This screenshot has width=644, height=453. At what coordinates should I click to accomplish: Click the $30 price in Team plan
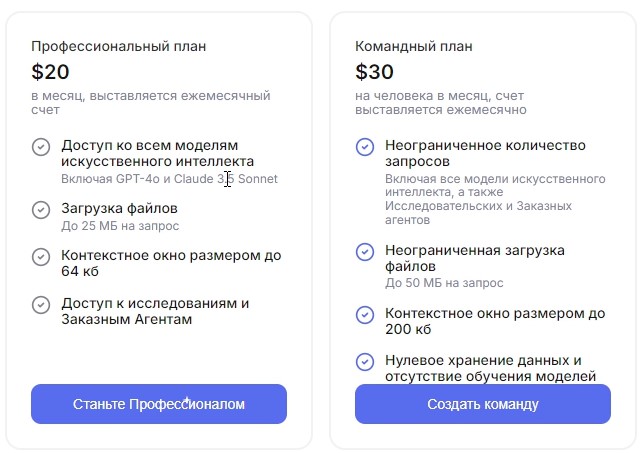374,72
